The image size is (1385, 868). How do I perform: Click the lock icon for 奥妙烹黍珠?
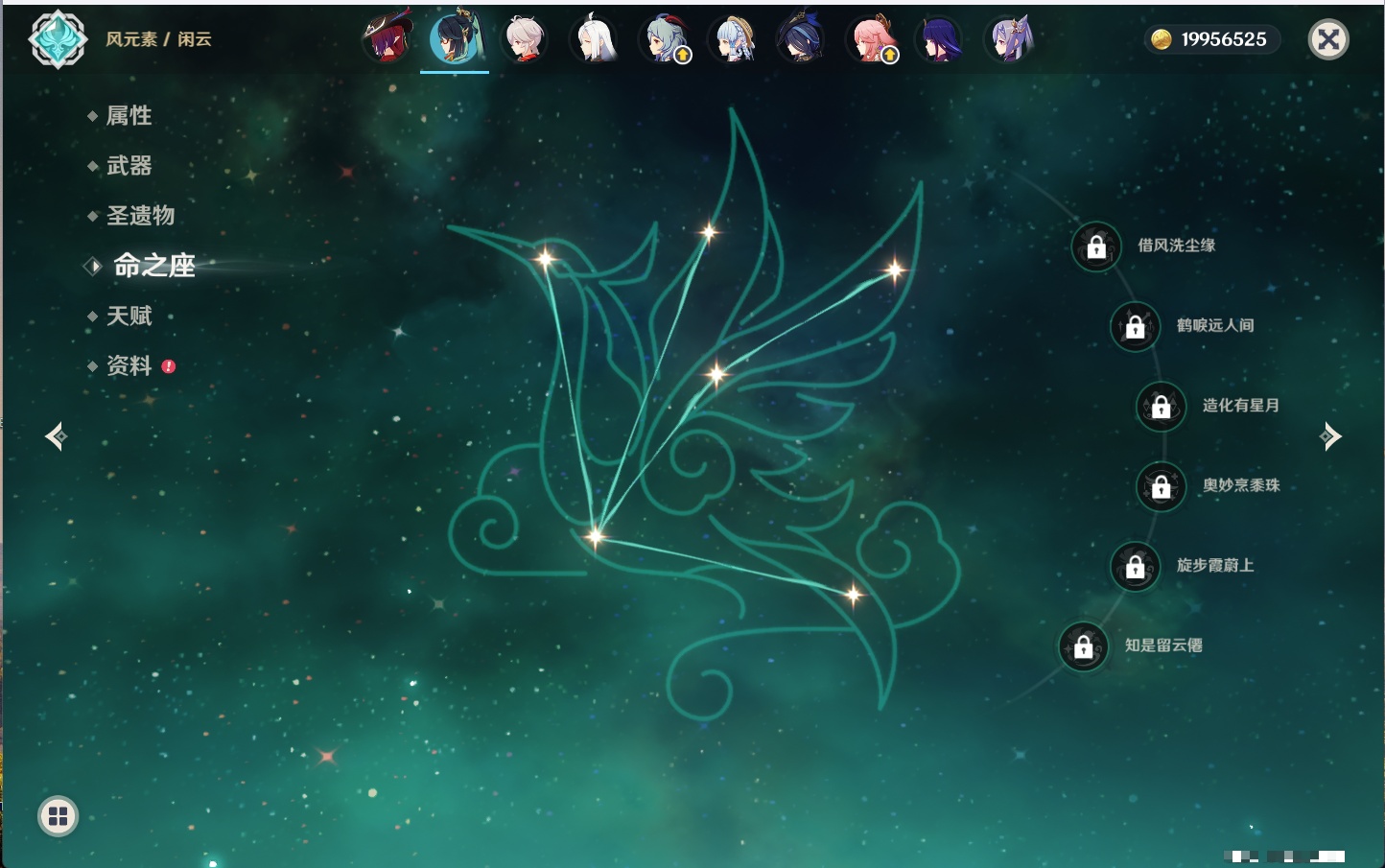pos(1162,486)
